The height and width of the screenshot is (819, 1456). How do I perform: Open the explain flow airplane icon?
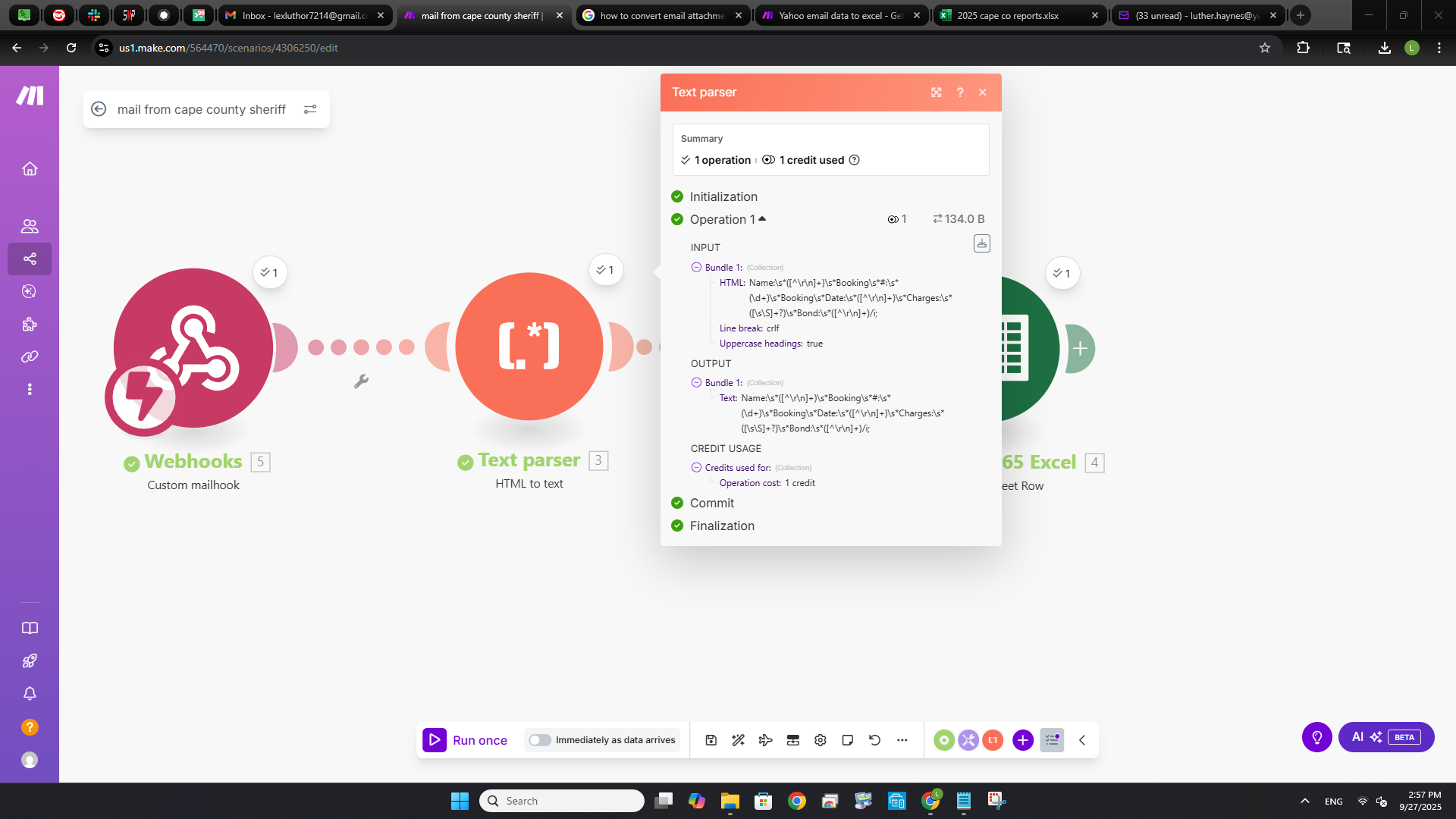point(765,740)
